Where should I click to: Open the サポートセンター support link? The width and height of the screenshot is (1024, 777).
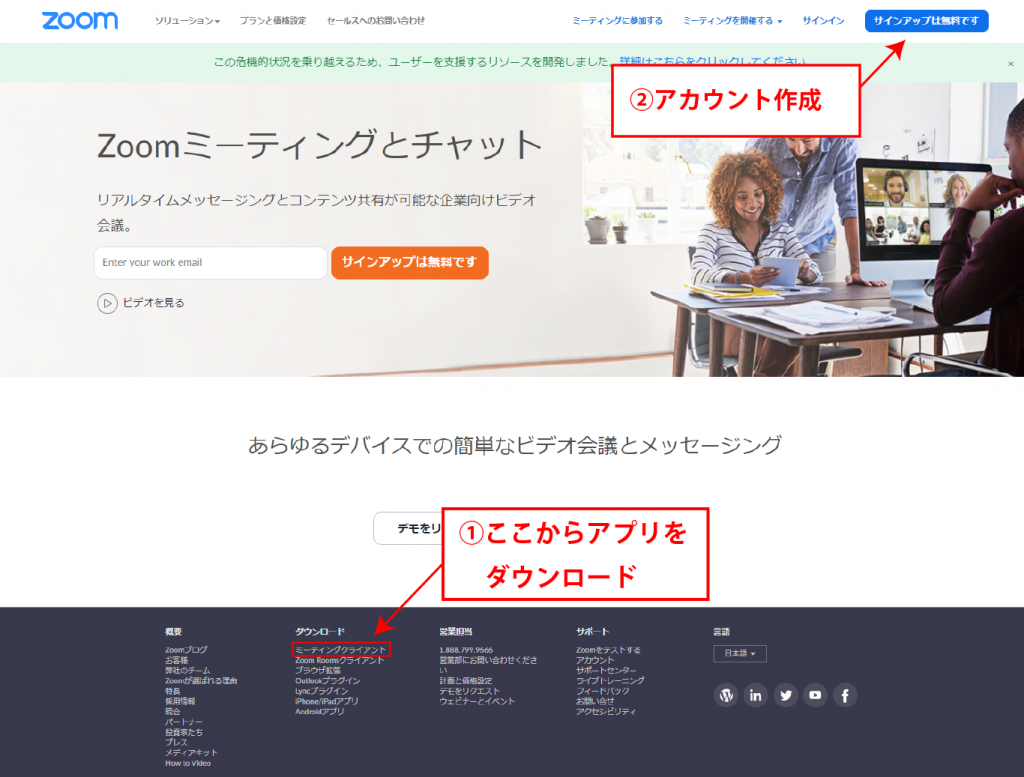tap(605, 671)
